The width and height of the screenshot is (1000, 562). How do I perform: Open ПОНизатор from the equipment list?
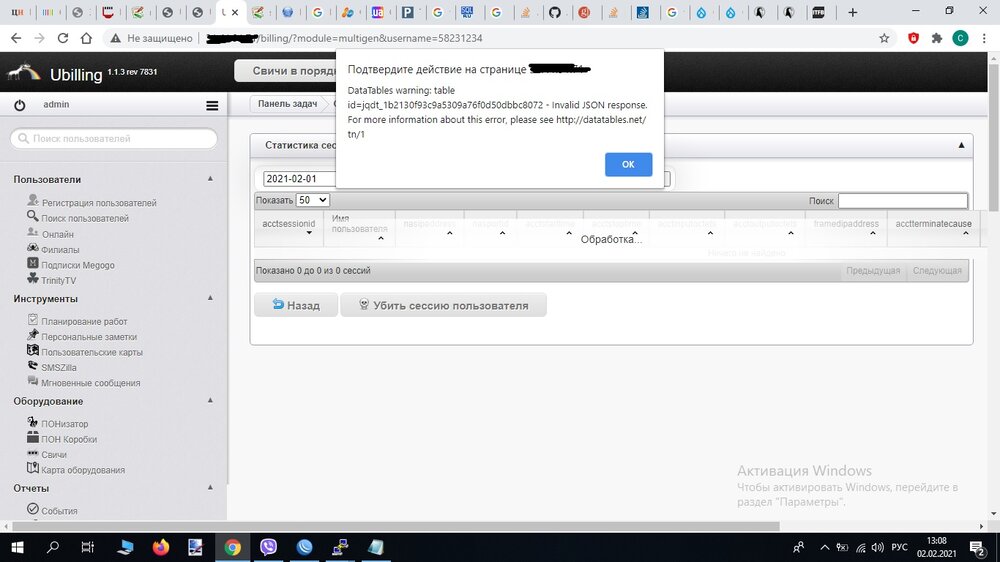click(x=64, y=424)
